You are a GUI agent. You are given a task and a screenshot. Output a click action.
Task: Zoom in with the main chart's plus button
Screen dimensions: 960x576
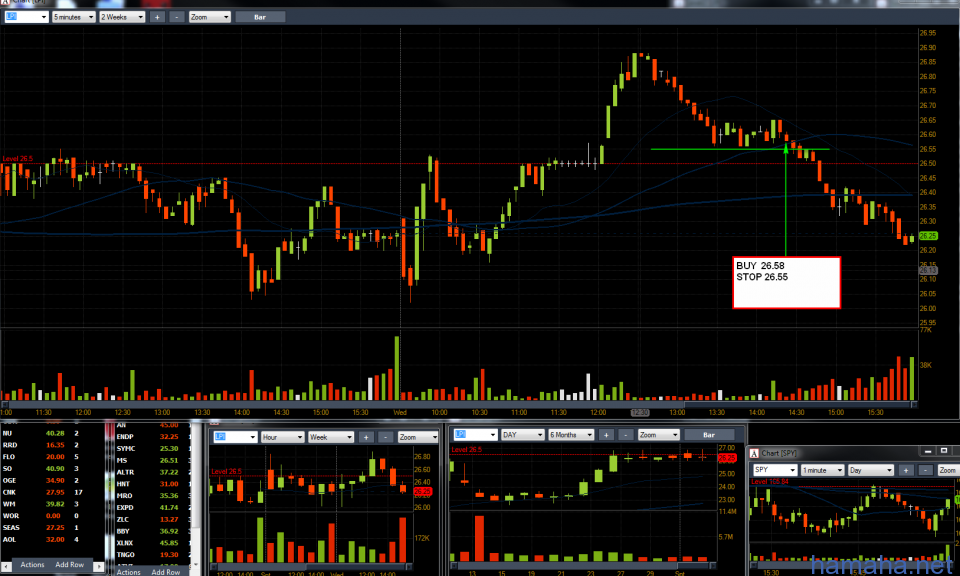click(157, 17)
